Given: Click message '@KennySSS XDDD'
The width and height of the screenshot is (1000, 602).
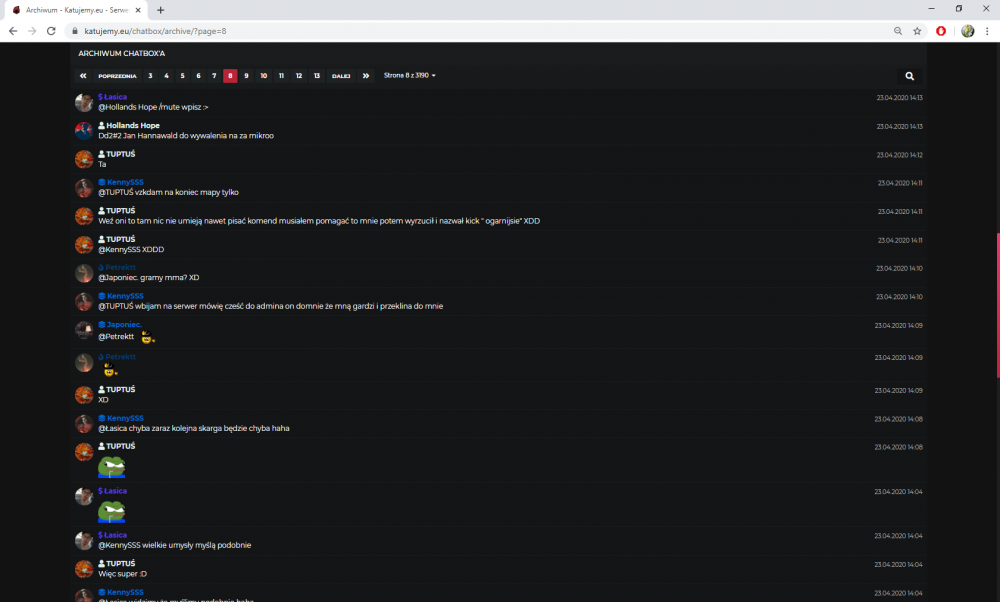Looking at the screenshot, I should (131, 249).
